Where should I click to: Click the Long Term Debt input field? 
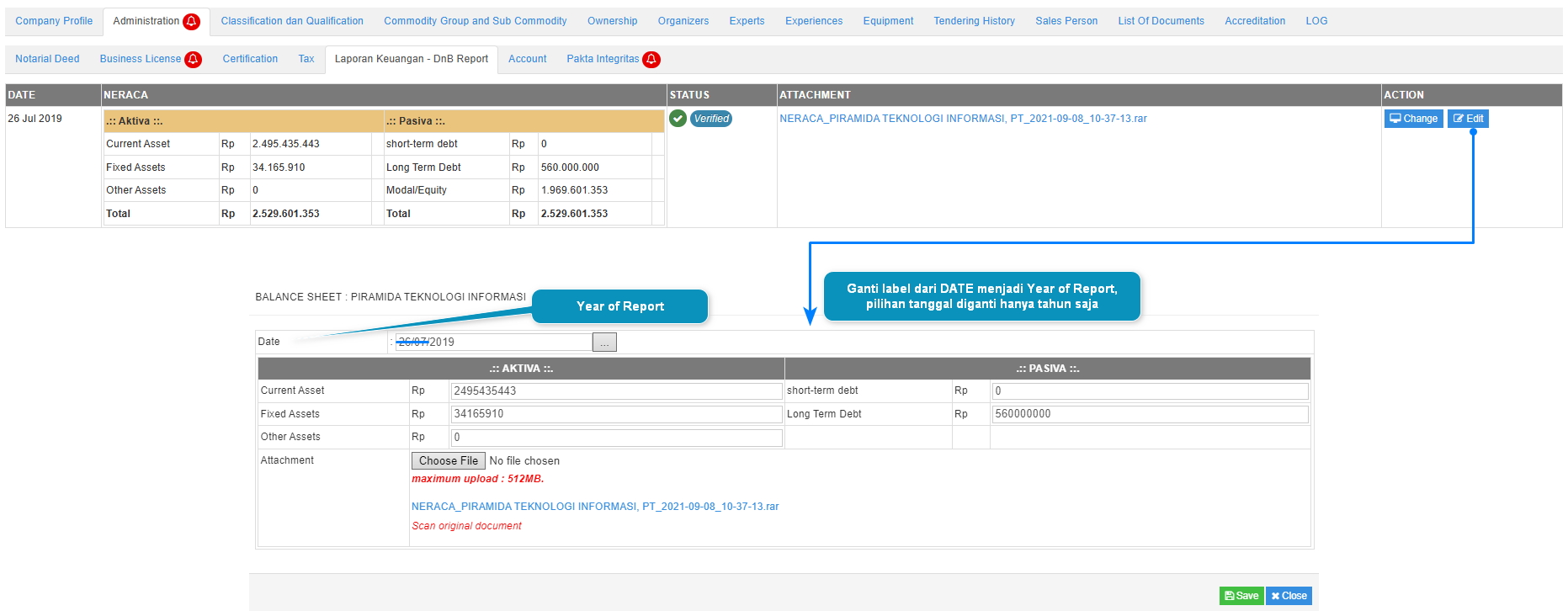1149,414
